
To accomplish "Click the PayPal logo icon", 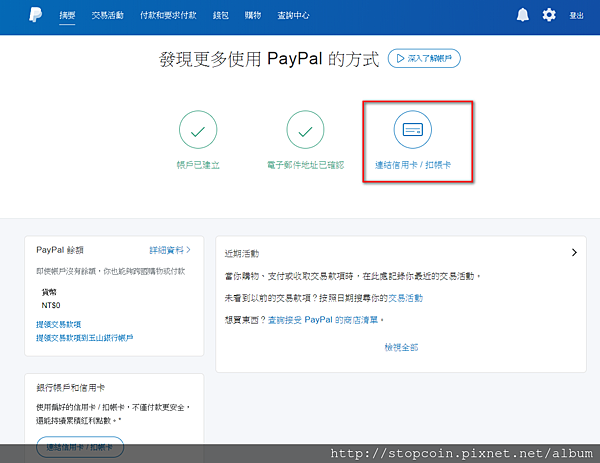I will coord(35,15).
